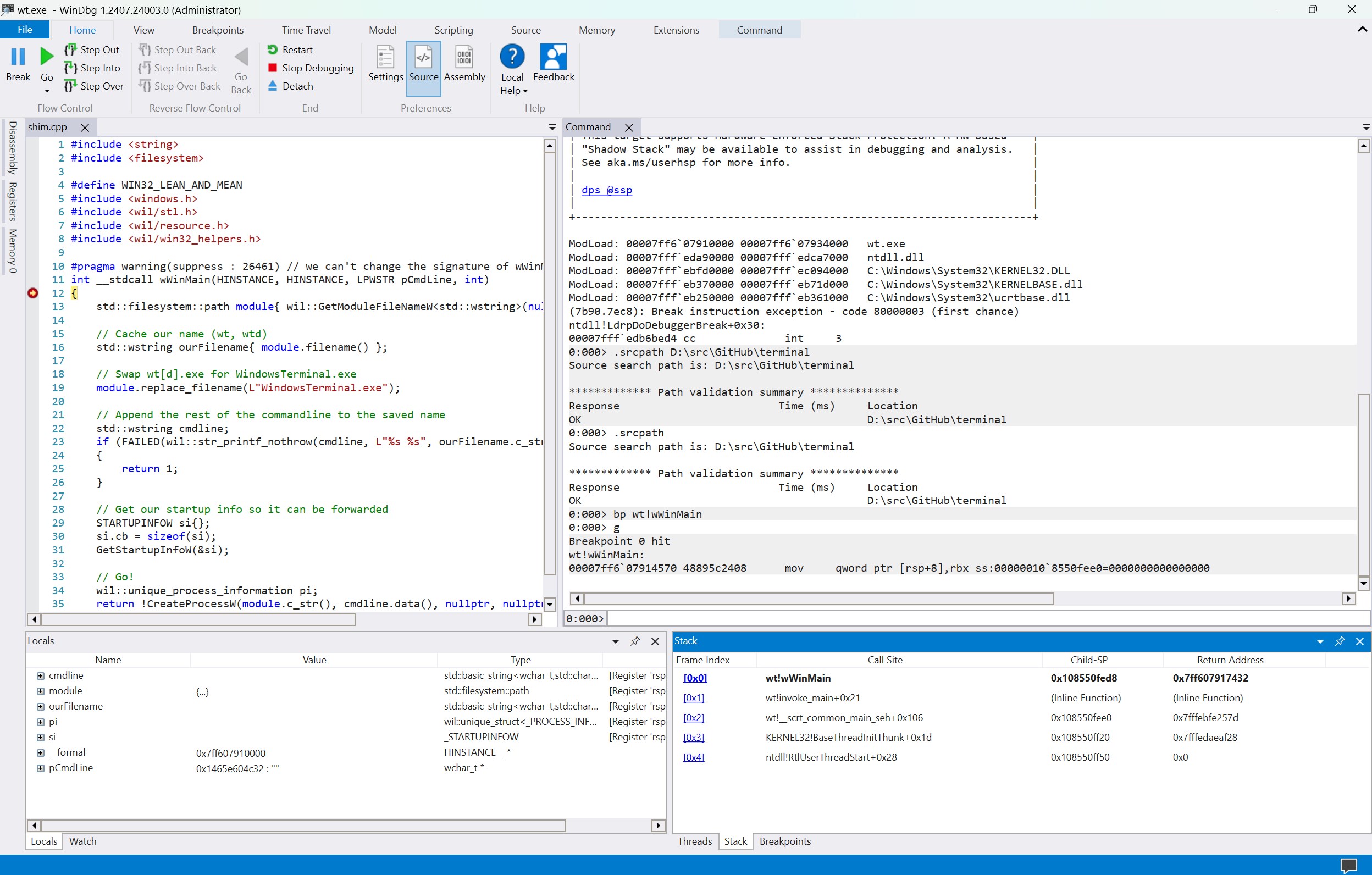Click the Stop Debugging icon
Screen dimensions: 1372x875
click(273, 68)
